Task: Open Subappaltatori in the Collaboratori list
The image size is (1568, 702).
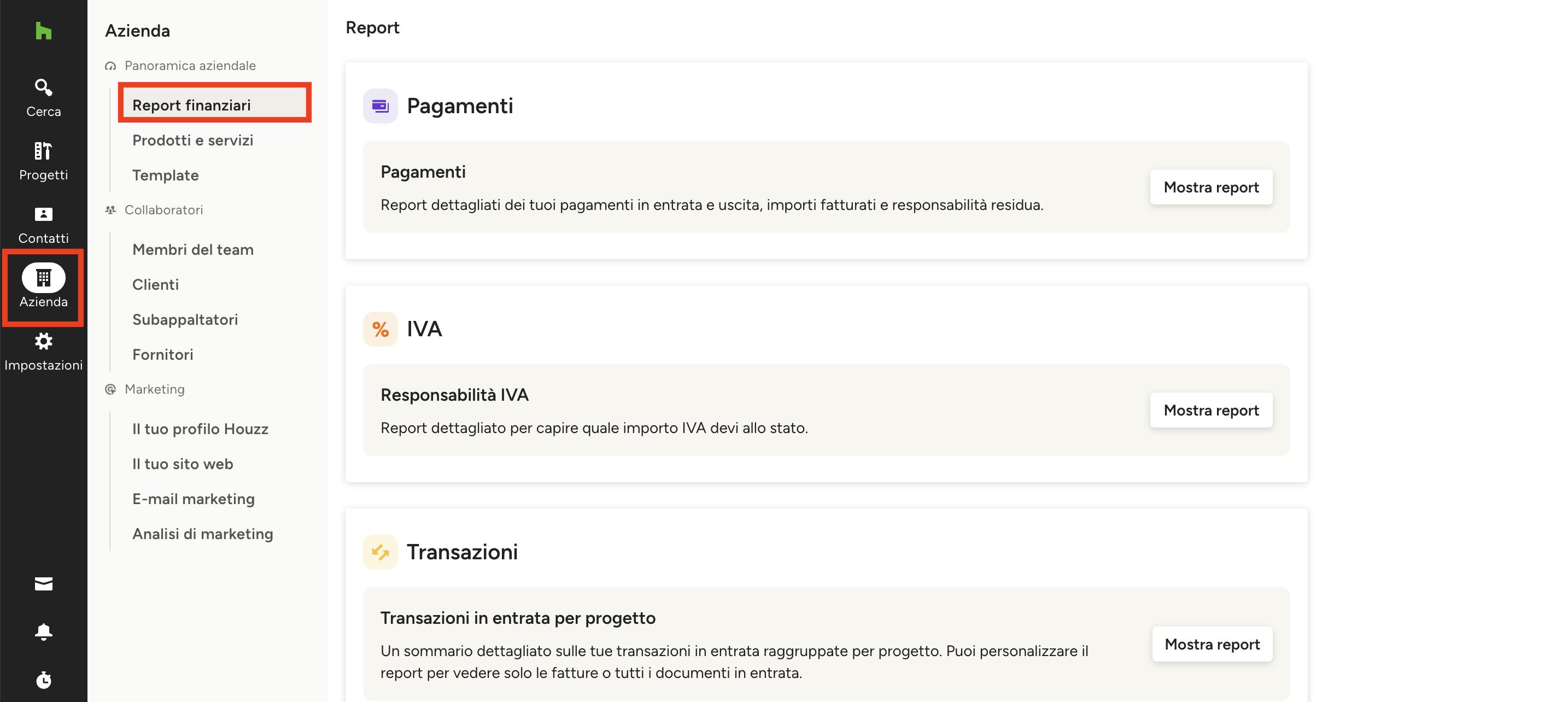Action: click(x=185, y=320)
